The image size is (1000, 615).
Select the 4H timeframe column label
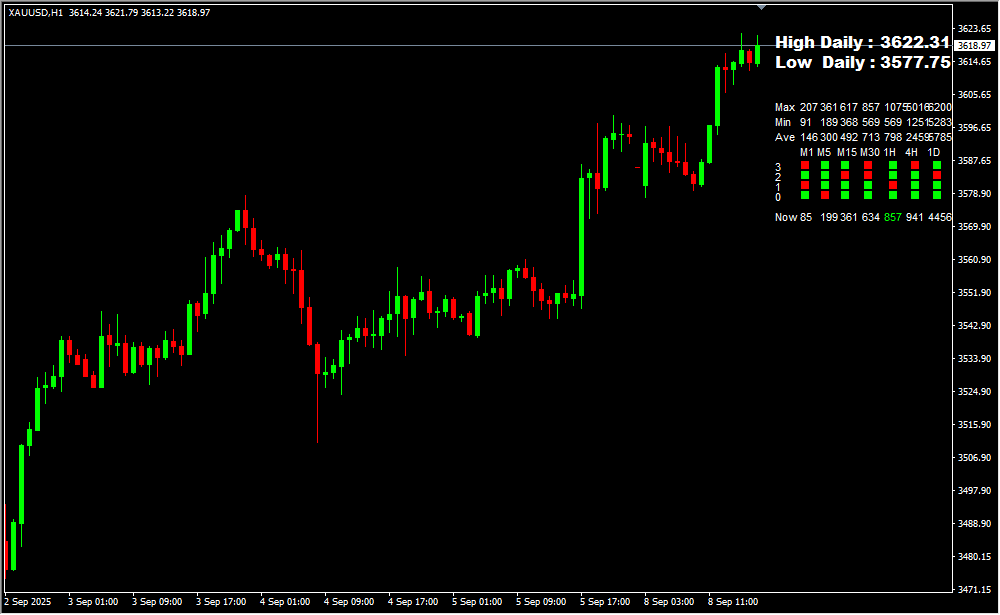click(911, 152)
